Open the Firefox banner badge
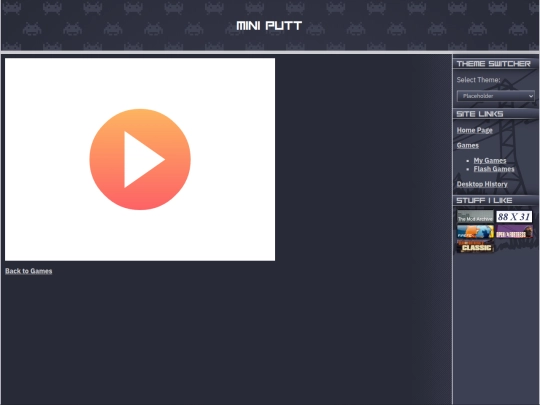Image resolution: width=540 pixels, height=405 pixels. (x=475, y=232)
